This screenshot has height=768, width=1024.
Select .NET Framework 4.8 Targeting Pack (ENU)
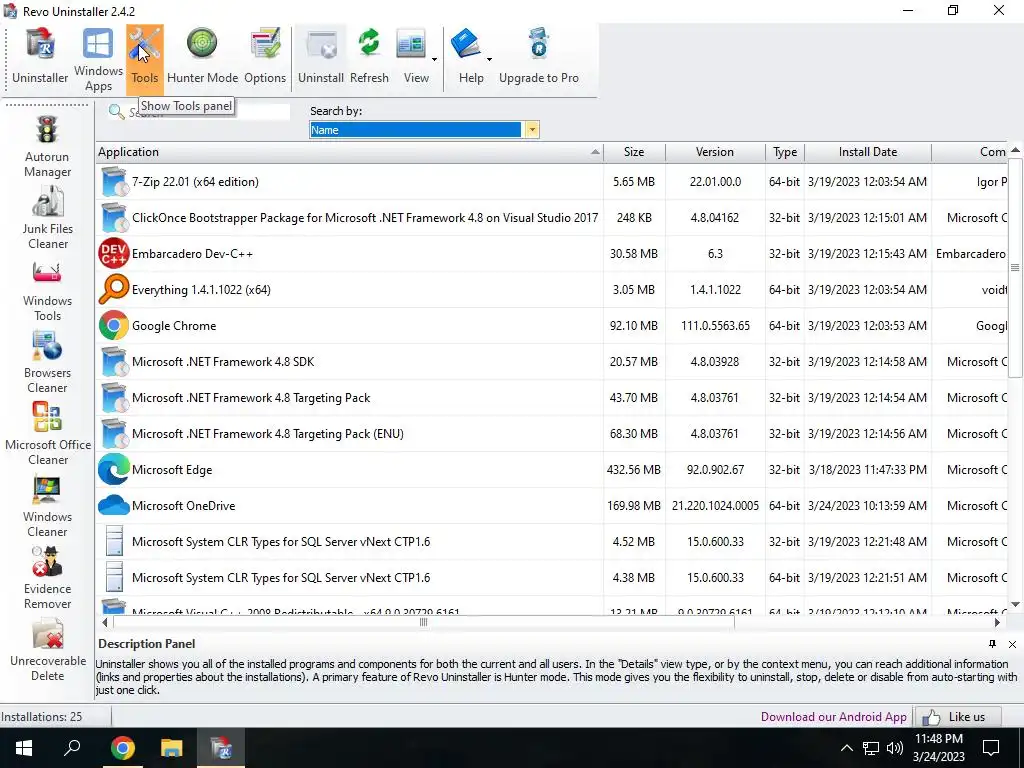(552, 434)
